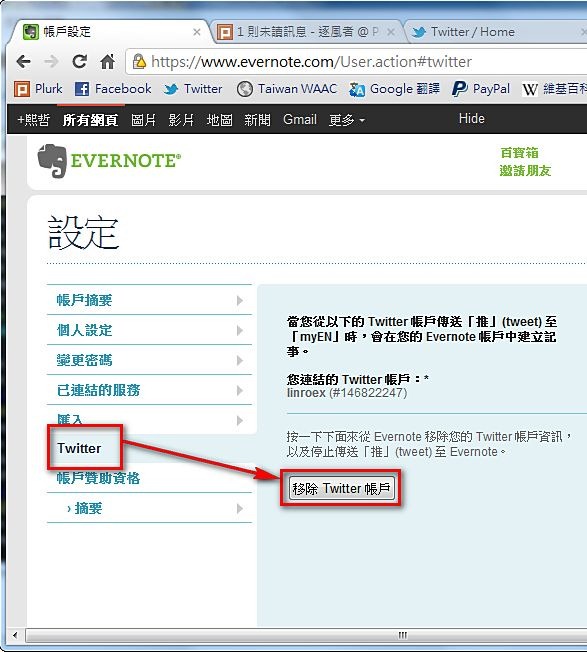Open +熙哲 in Google bar
The image size is (587, 652).
click(x=33, y=120)
